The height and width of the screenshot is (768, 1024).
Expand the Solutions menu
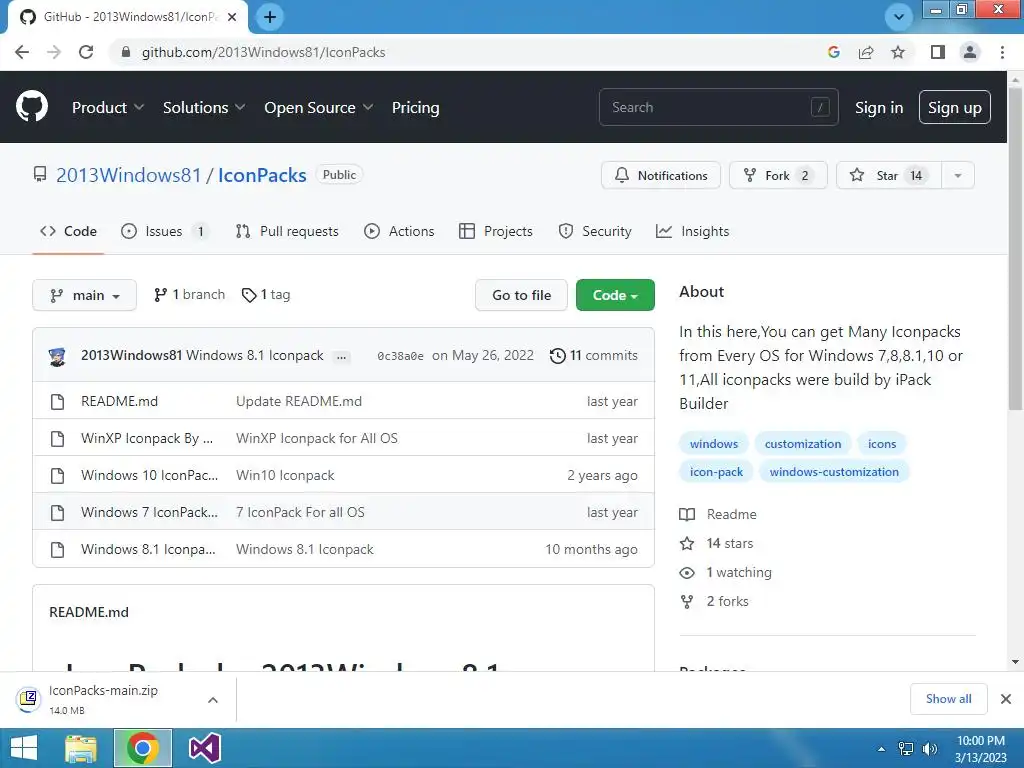tap(204, 108)
